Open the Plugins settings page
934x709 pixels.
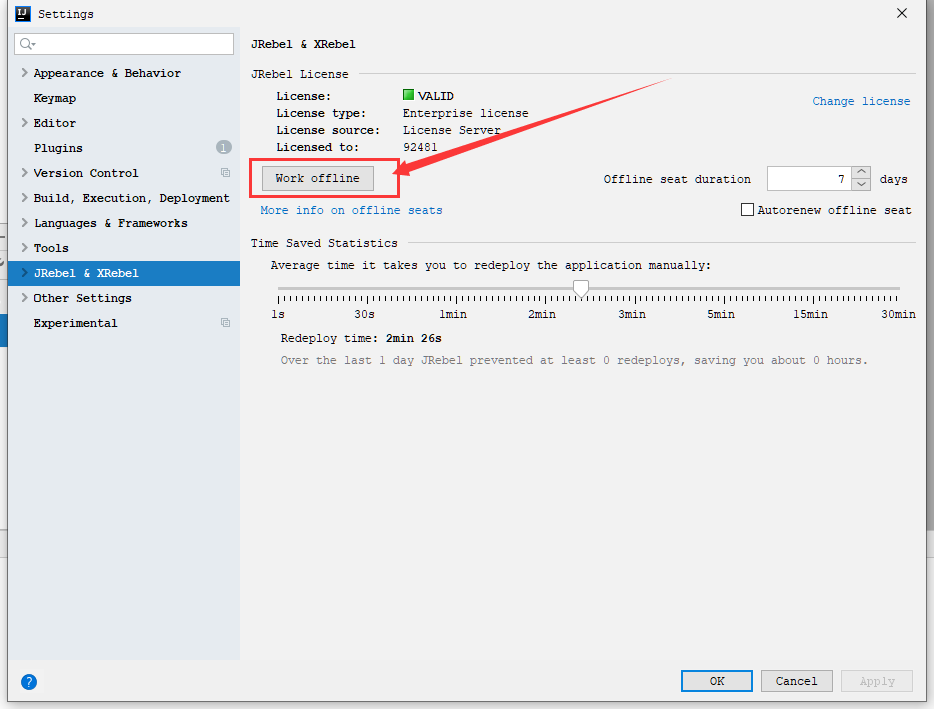[x=58, y=148]
